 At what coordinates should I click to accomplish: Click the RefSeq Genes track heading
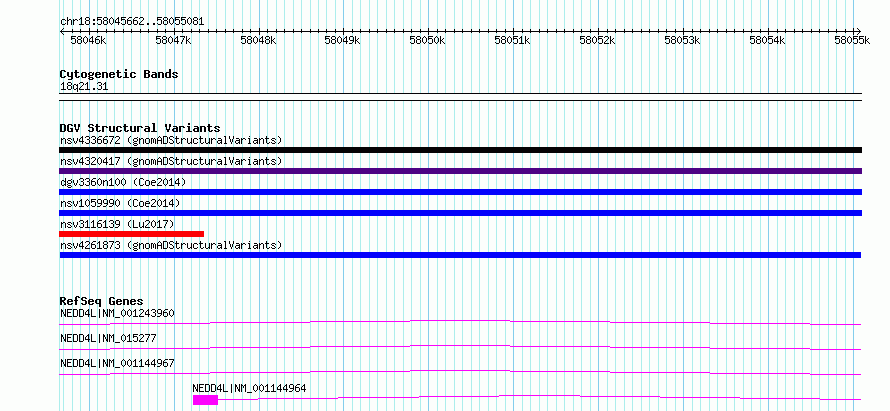[102, 301]
